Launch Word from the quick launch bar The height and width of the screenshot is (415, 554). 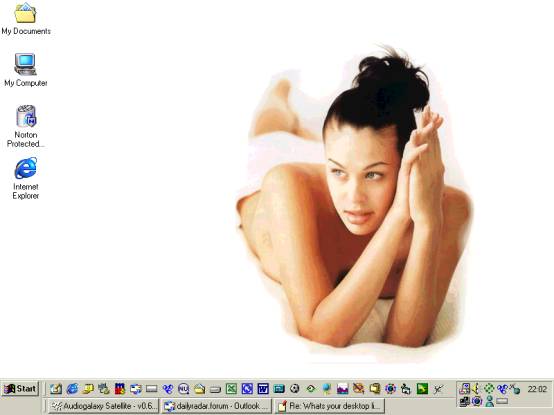263,389
